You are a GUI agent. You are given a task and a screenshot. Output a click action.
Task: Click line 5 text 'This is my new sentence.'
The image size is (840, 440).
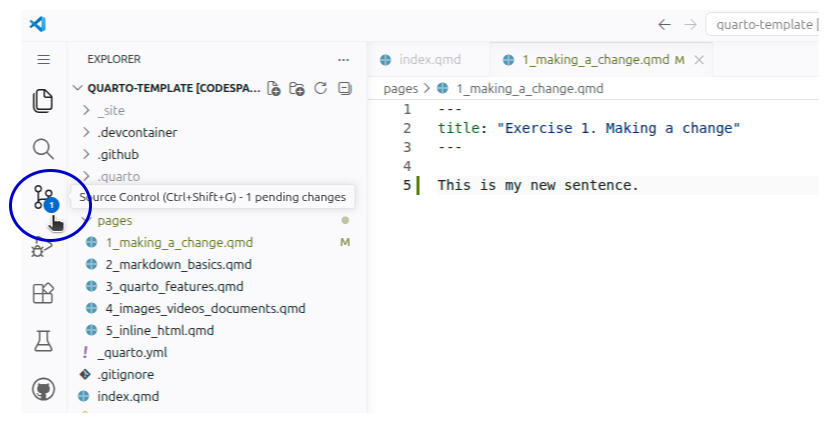tap(538, 185)
